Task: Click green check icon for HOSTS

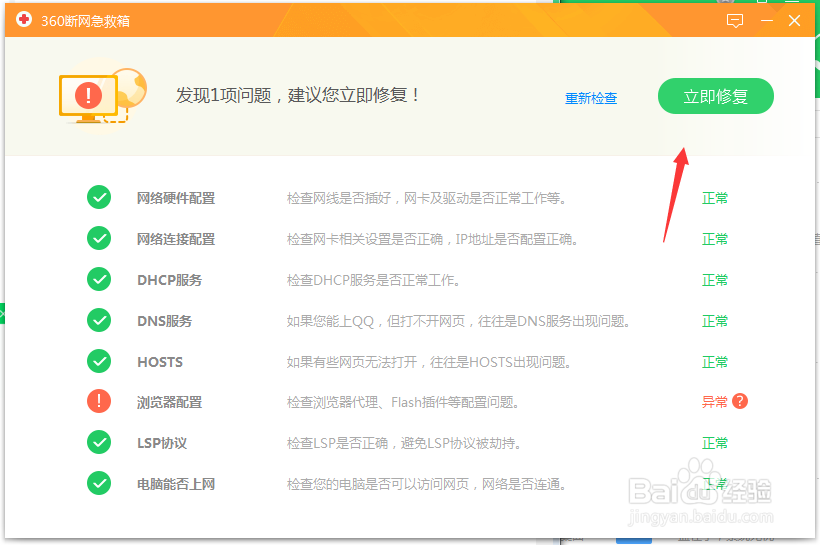Action: tap(99, 361)
